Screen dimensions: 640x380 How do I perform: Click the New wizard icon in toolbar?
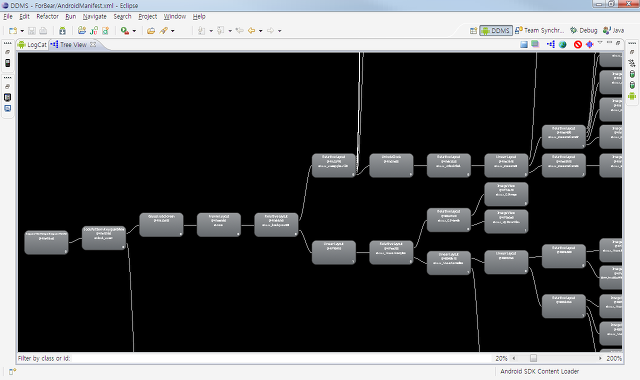[x=13, y=31]
